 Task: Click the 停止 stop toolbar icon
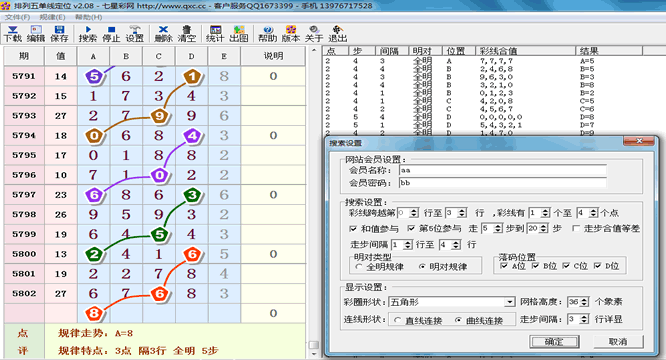(x=111, y=34)
